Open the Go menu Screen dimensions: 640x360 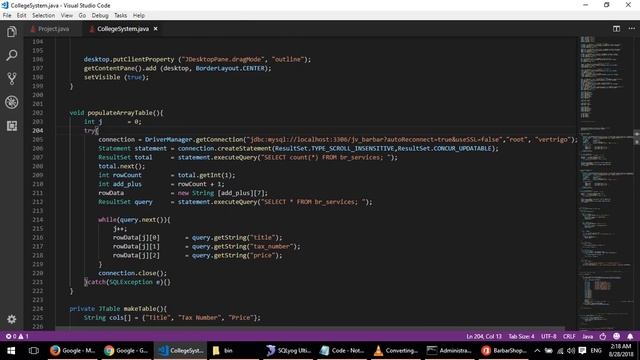[x=82, y=16]
